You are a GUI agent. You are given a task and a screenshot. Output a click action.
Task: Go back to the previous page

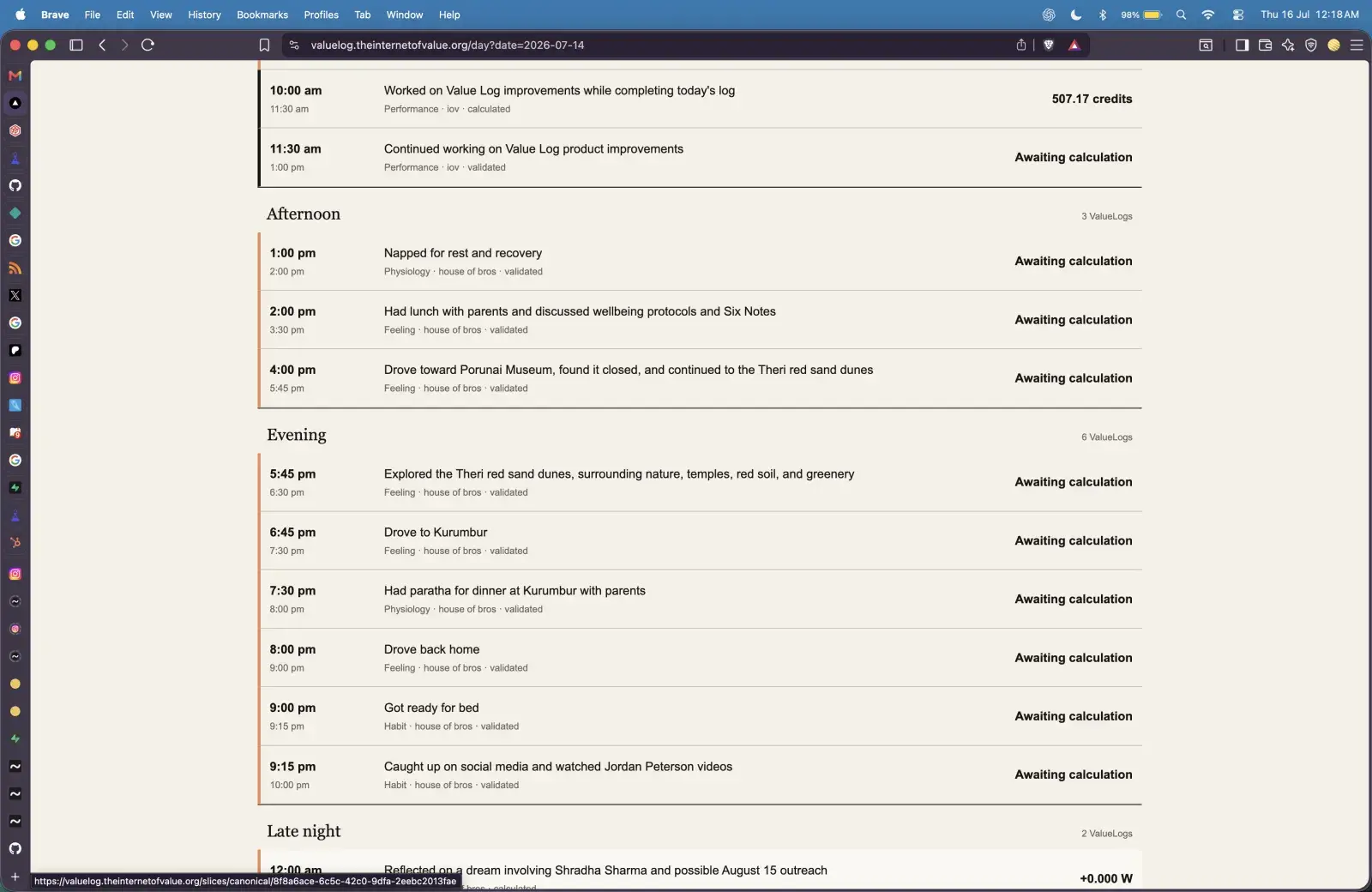coord(102,45)
